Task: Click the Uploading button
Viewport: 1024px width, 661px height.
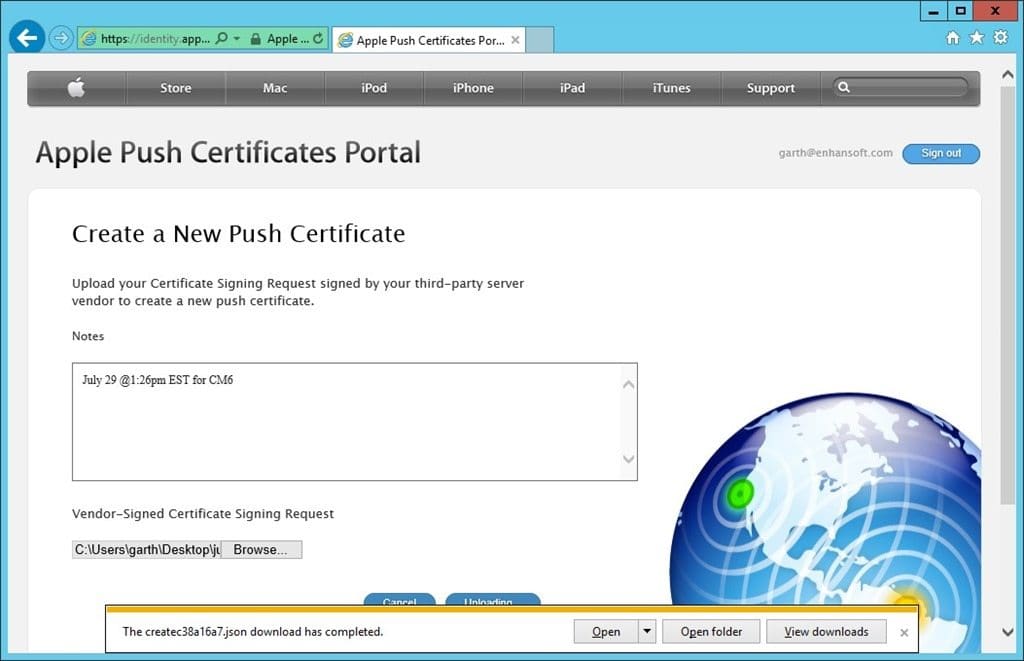Action: click(493, 600)
